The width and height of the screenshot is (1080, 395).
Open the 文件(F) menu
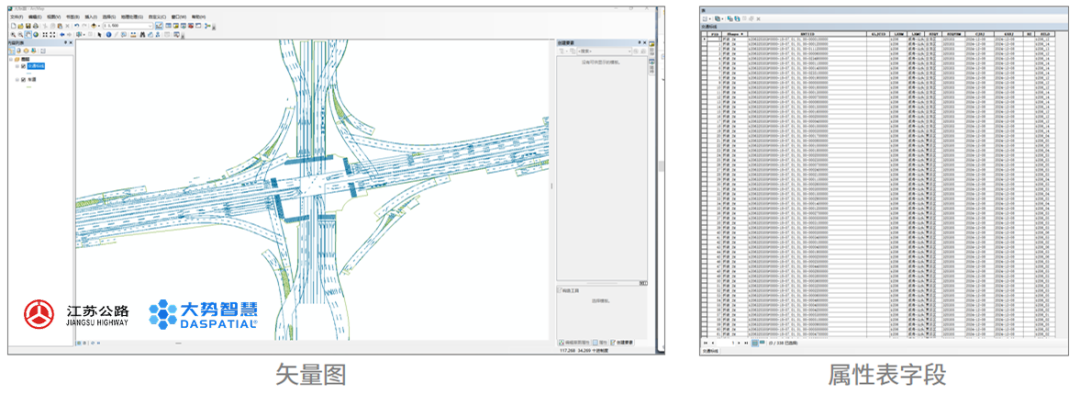point(17,17)
